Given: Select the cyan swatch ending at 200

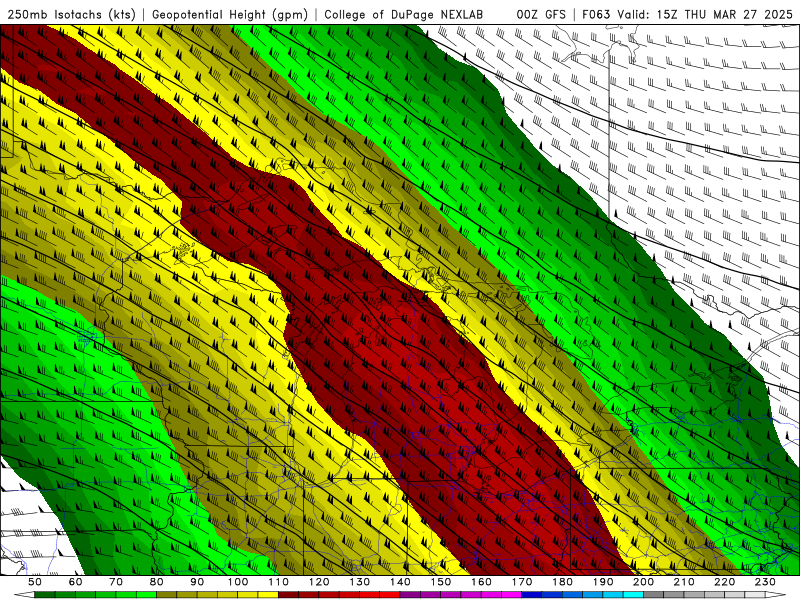Looking at the screenshot, I should [633, 594].
